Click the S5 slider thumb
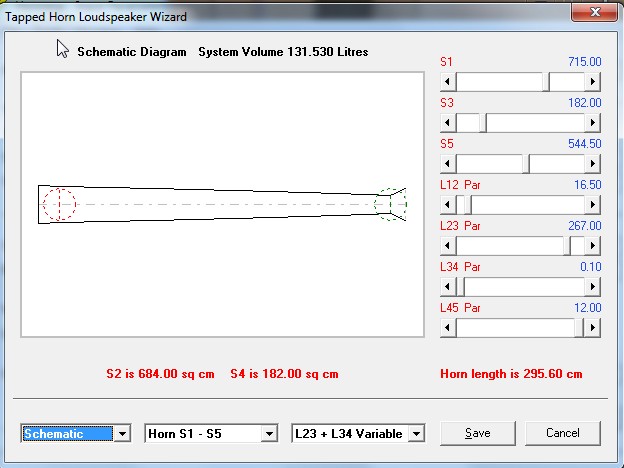This screenshot has height=468, width=624. coord(526,164)
